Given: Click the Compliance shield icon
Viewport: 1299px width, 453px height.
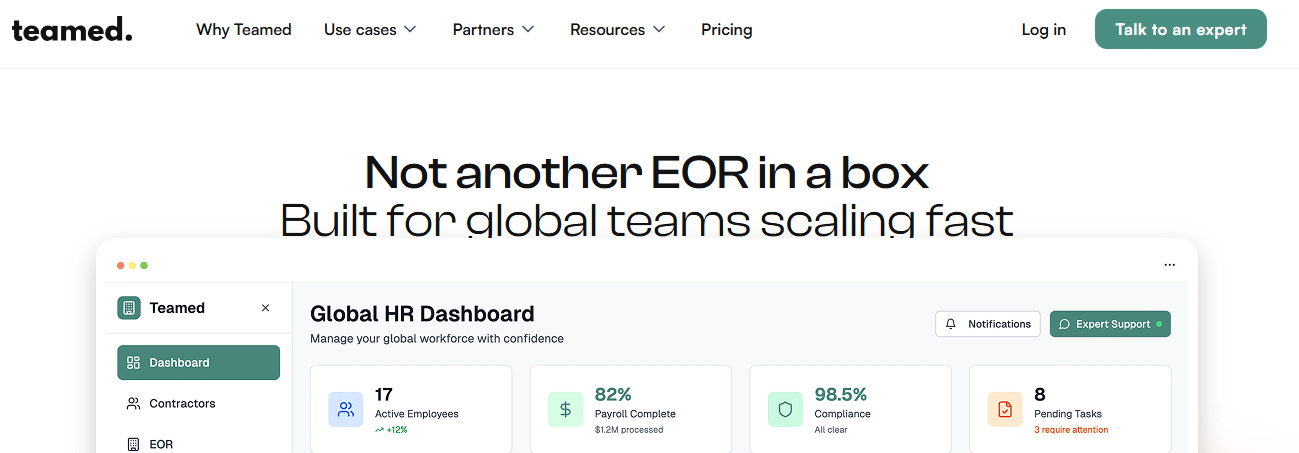Looking at the screenshot, I should click(786, 409).
